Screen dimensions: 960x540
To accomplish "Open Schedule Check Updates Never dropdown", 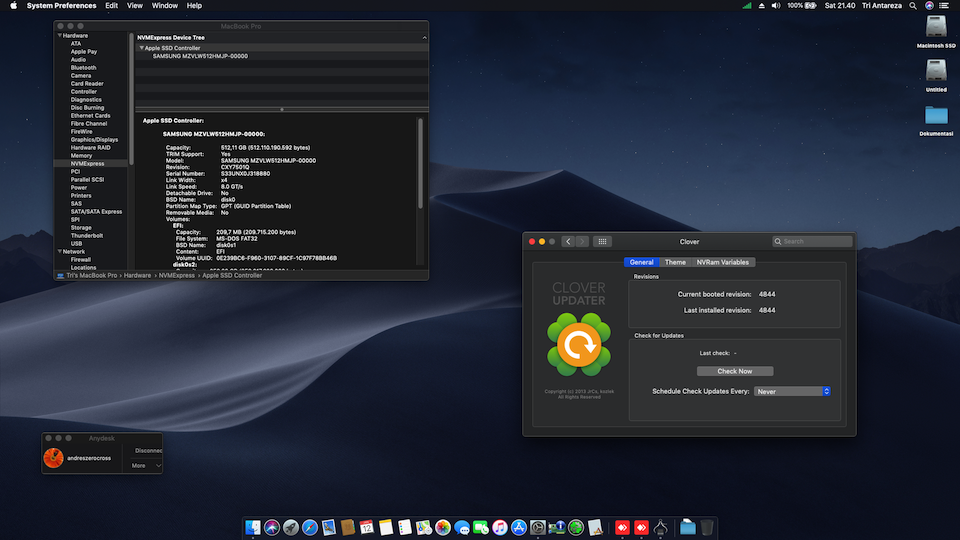I will point(792,391).
